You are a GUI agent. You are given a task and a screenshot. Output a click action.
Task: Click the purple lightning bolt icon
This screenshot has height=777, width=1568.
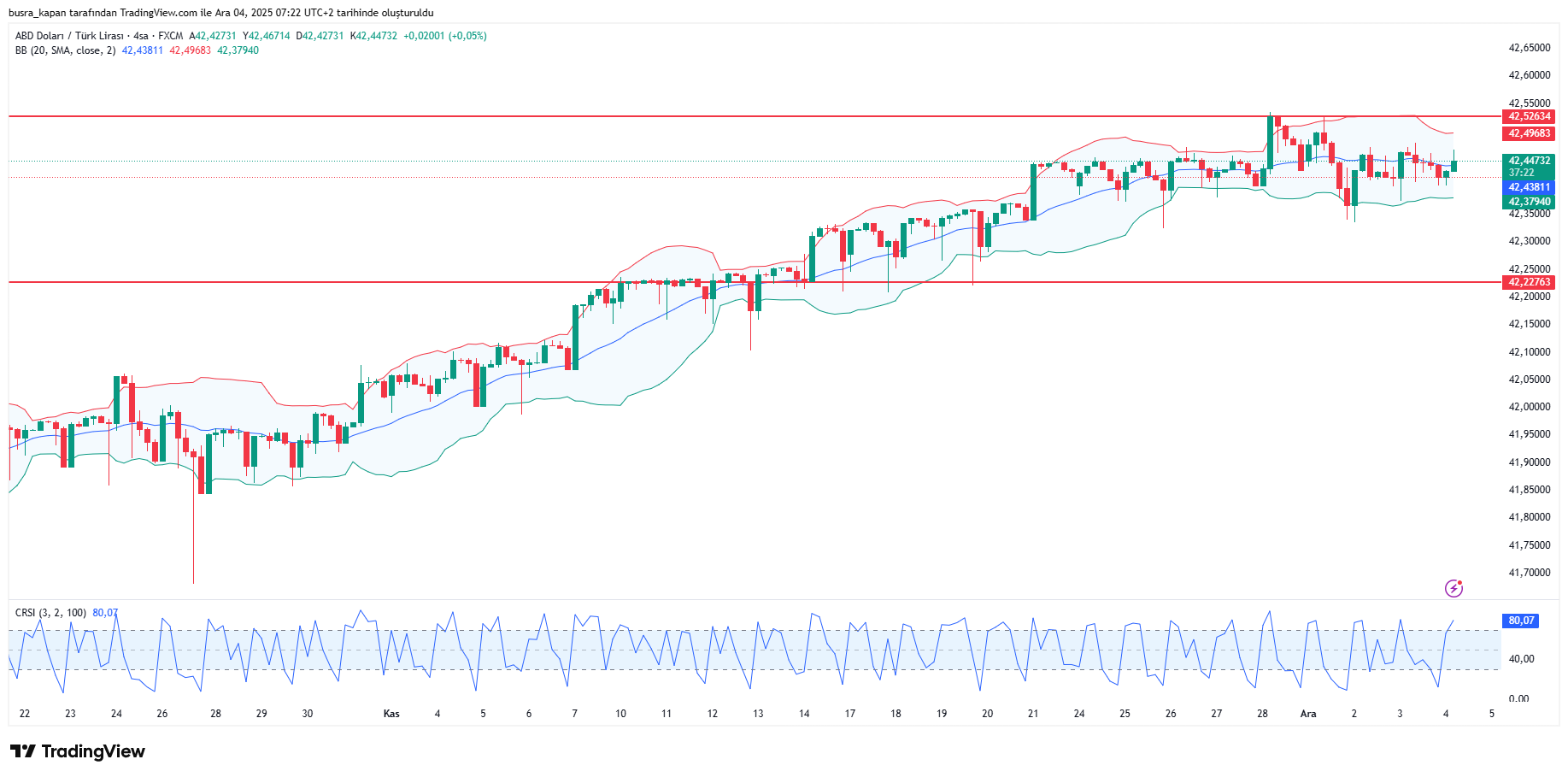pos(1453,588)
